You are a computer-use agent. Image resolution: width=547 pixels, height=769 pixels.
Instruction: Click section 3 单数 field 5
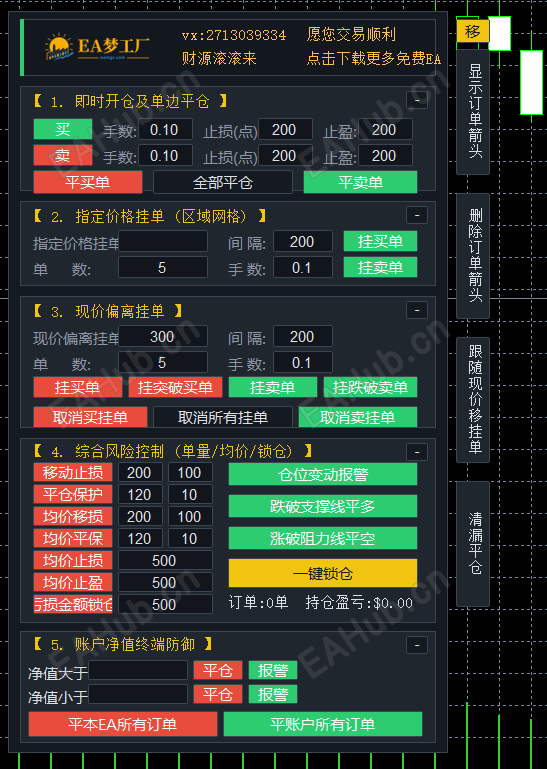click(x=163, y=362)
